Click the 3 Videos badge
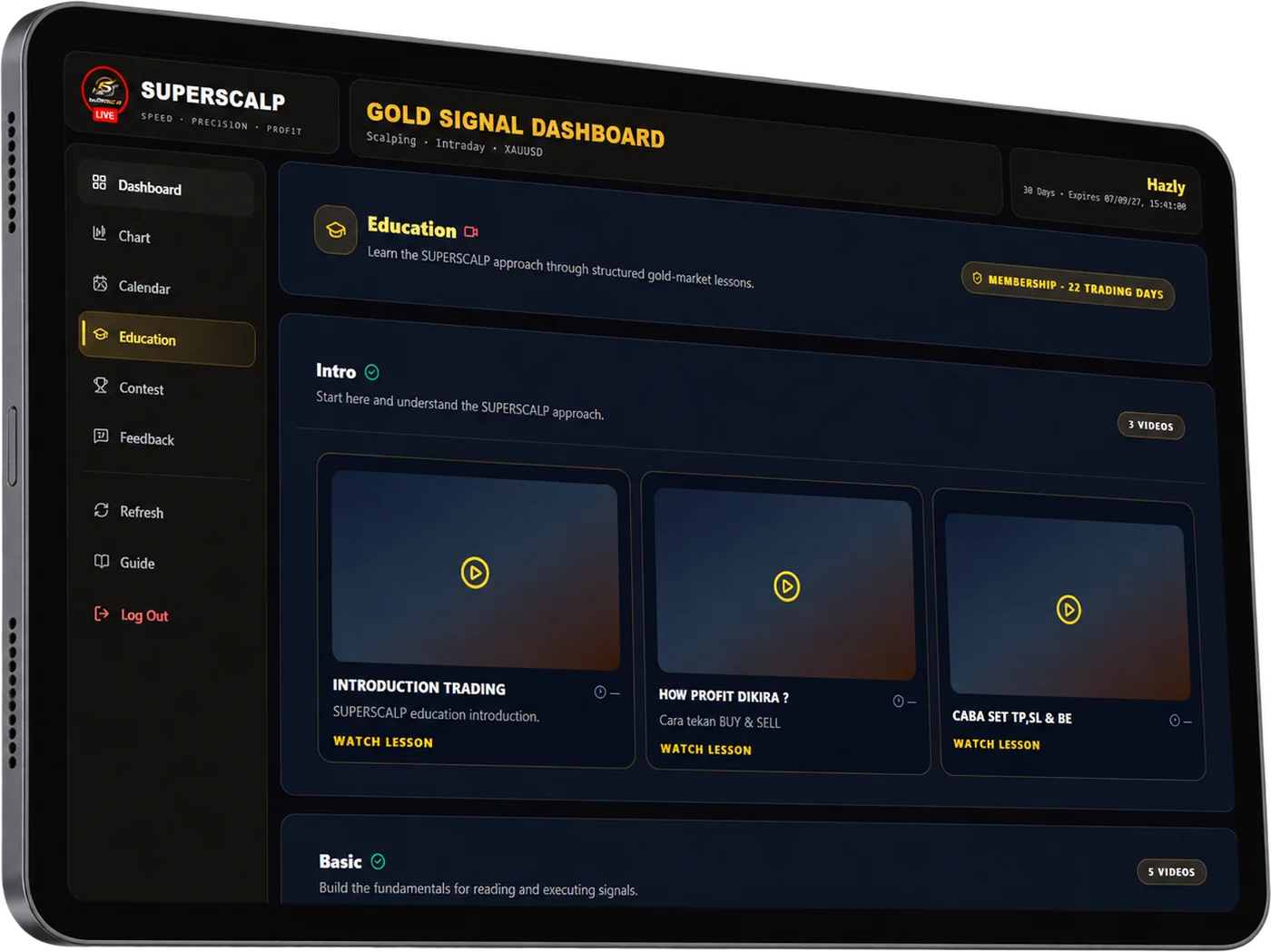 [1150, 426]
